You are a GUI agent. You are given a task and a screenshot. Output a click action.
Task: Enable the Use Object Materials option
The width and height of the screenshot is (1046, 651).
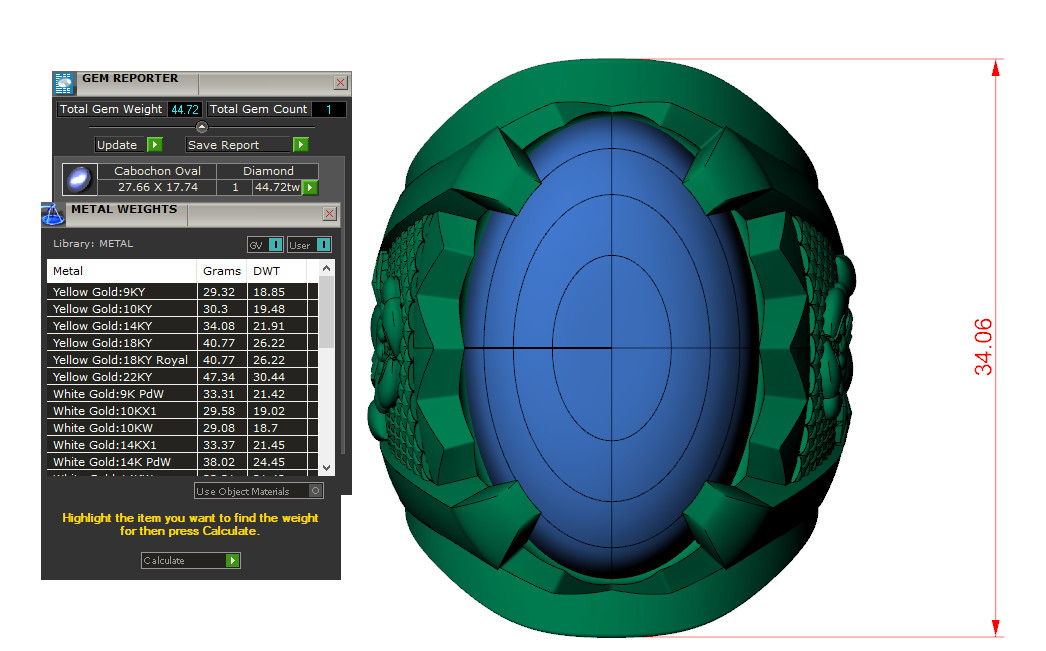point(316,491)
